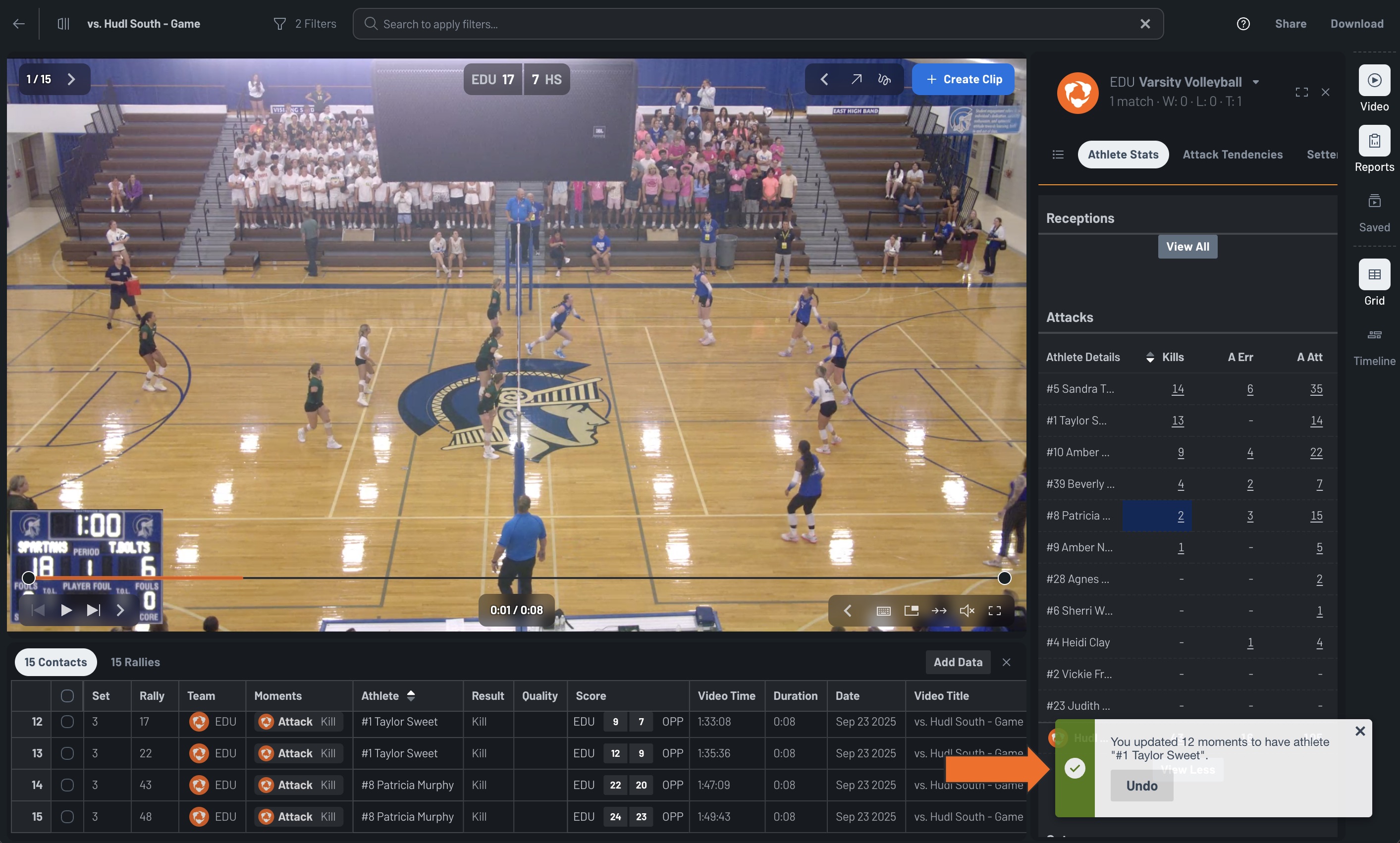Clear the filter search with the X
Image resolution: width=1400 pixels, height=843 pixels.
point(1145,24)
